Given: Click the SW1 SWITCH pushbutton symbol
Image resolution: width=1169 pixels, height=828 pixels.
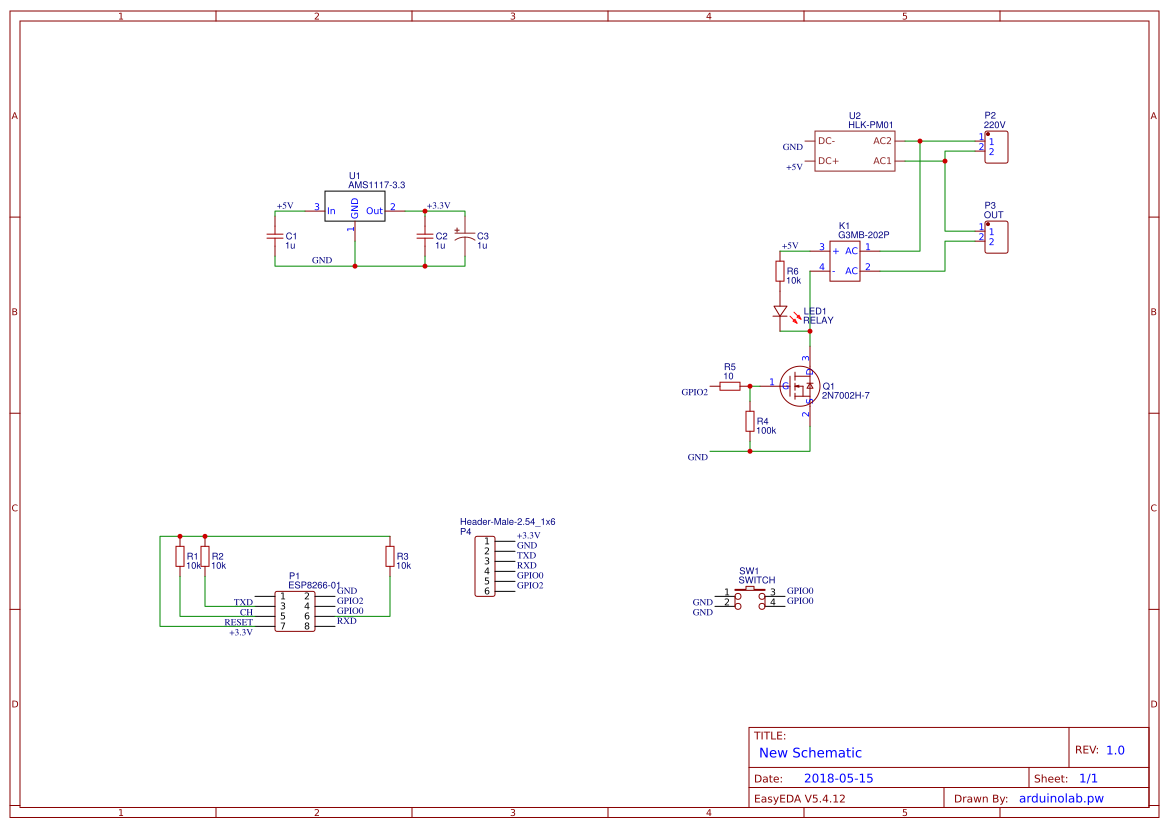Looking at the screenshot, I should (750, 589).
